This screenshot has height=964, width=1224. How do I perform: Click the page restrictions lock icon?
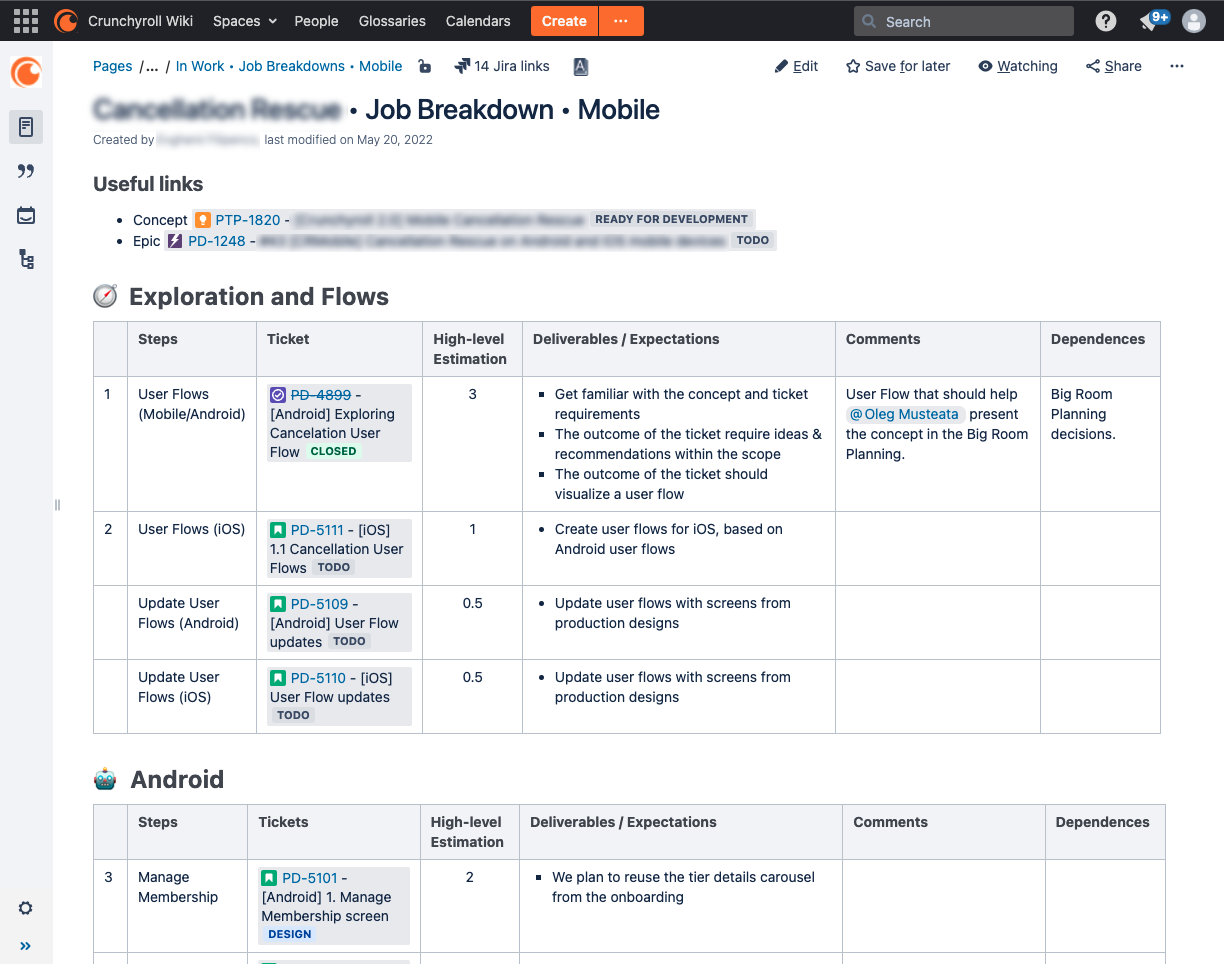pyautogui.click(x=425, y=66)
